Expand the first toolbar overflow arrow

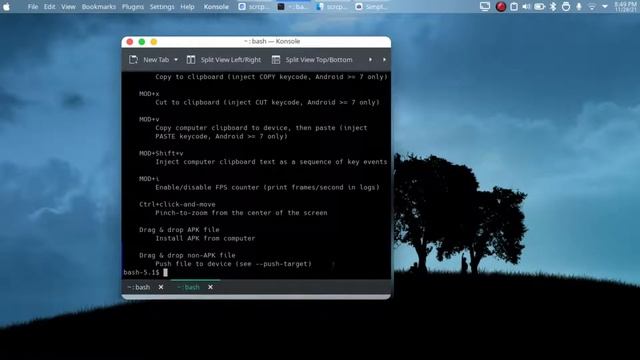370,60
